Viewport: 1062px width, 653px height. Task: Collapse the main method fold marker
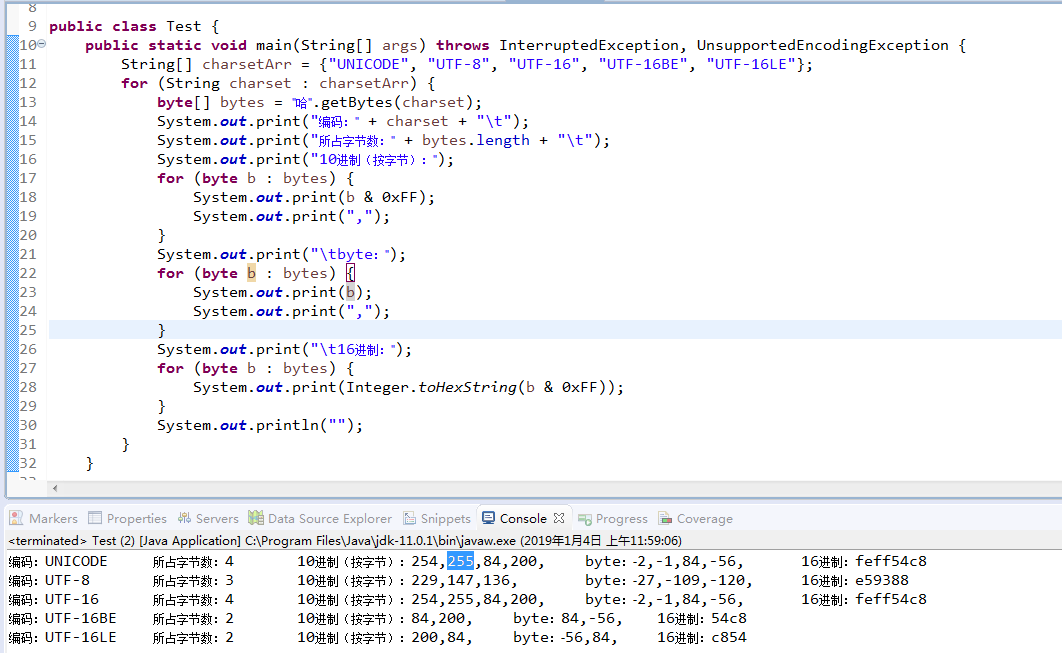pos(42,44)
